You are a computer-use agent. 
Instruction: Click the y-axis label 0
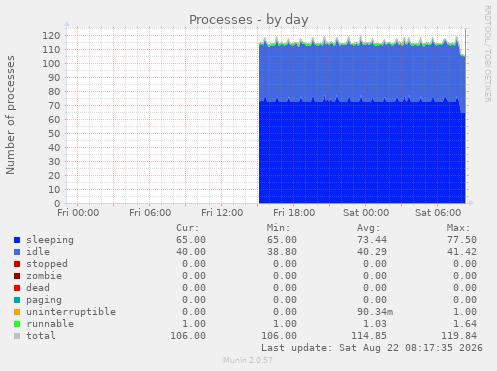[x=57, y=203]
